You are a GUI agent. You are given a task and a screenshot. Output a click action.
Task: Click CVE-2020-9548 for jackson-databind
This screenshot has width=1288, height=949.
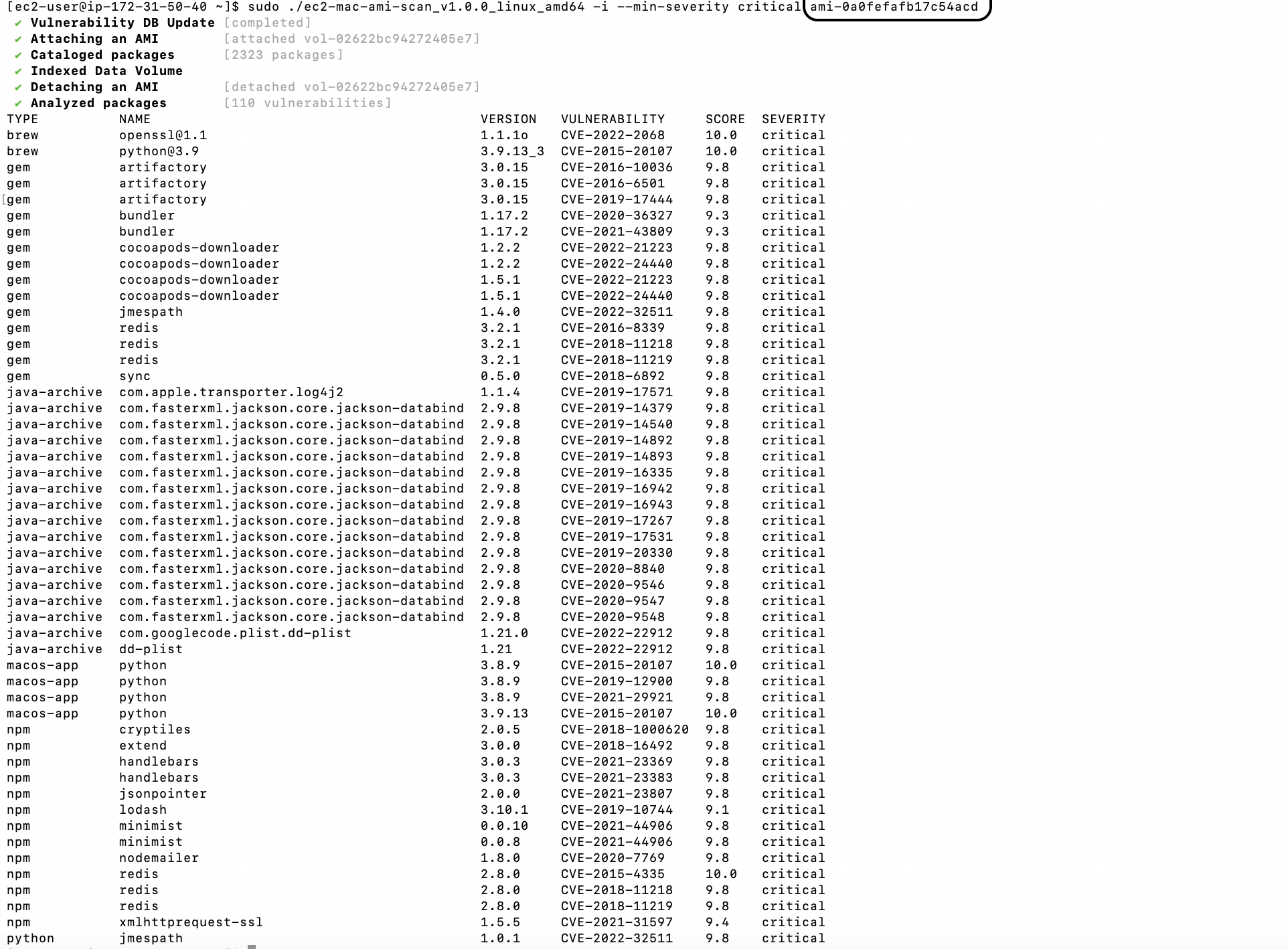coord(613,617)
